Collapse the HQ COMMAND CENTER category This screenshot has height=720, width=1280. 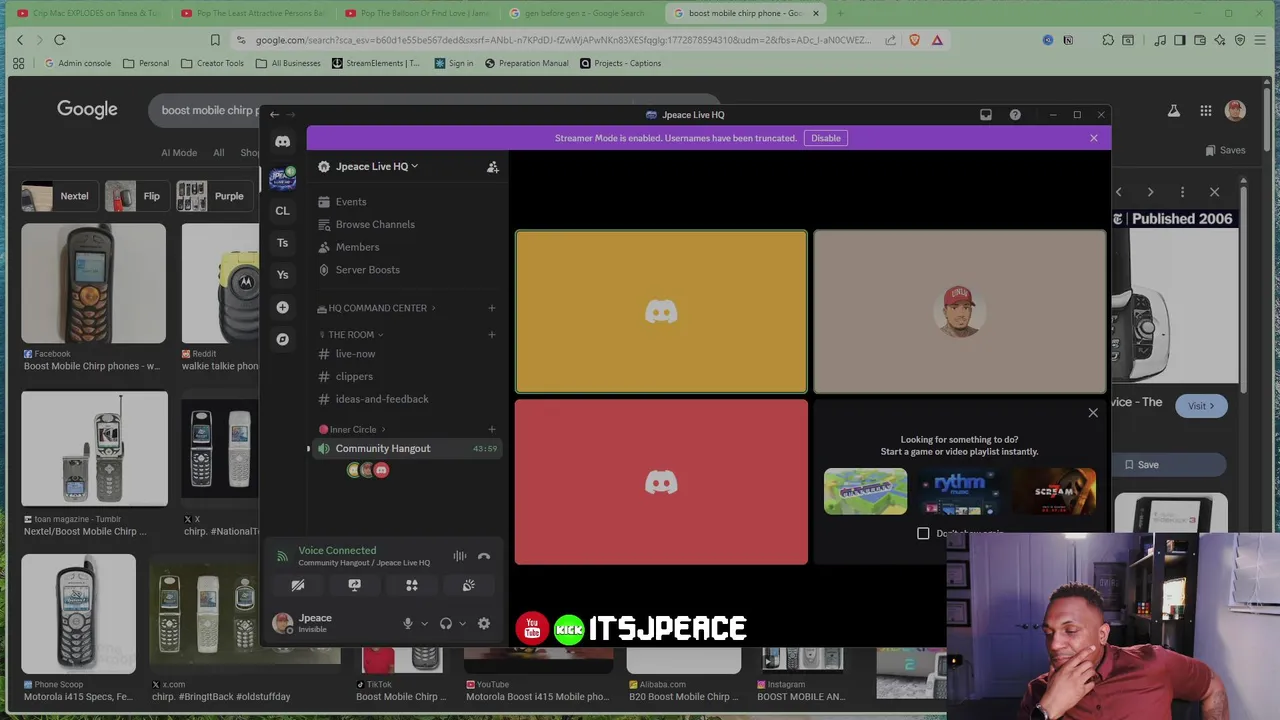click(377, 308)
